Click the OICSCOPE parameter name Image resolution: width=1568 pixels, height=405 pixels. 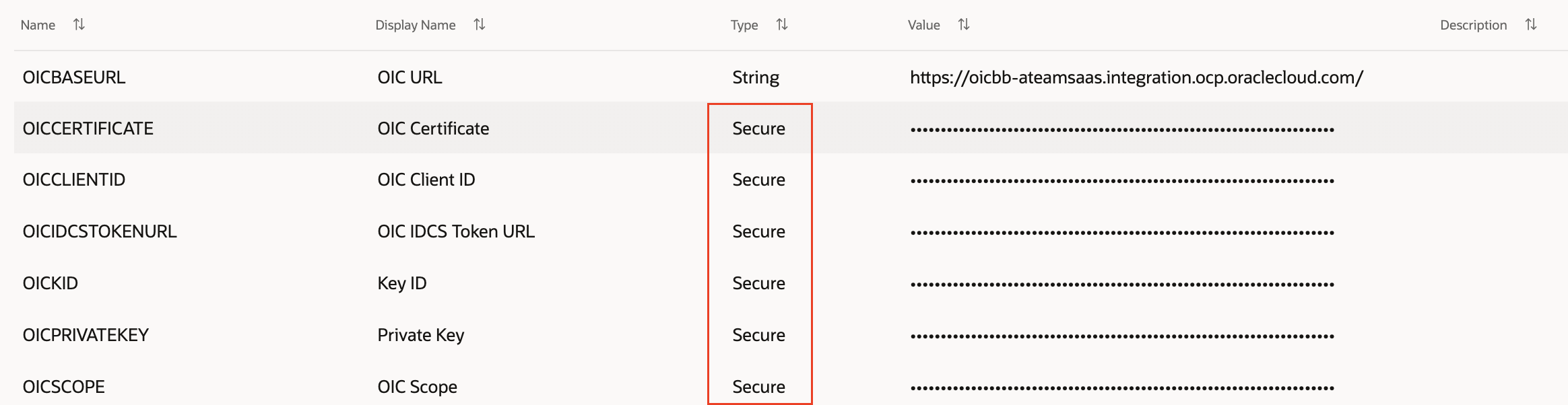(63, 386)
